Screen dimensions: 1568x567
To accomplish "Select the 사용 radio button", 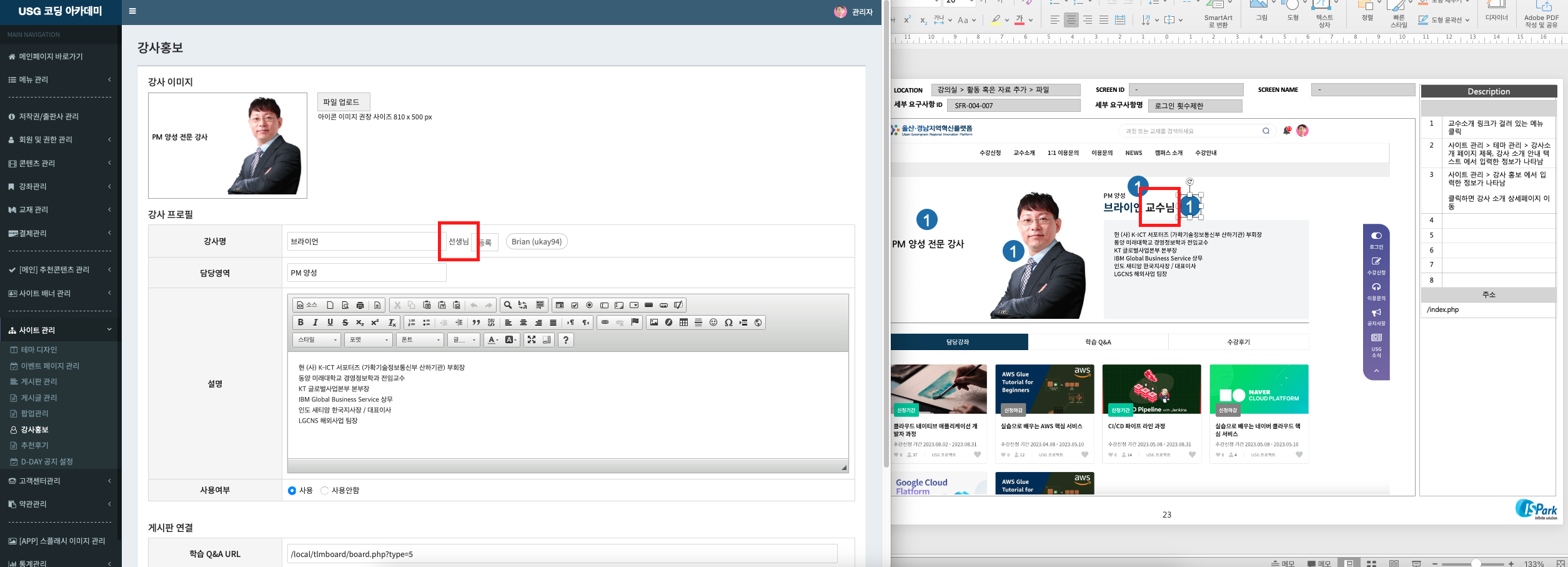I will [292, 491].
